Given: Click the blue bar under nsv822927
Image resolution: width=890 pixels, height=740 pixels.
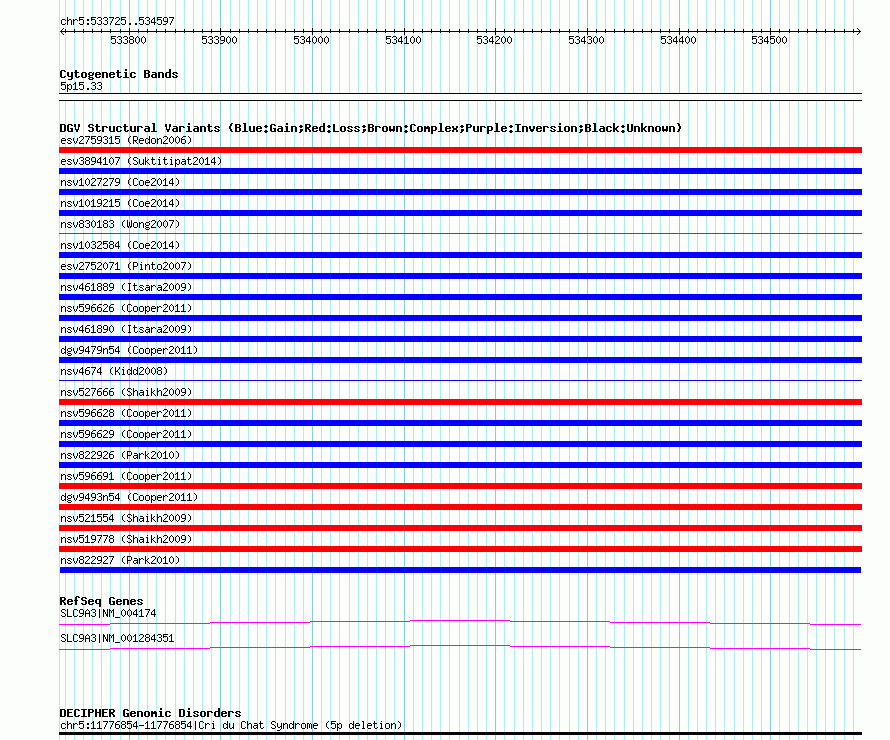Looking at the screenshot, I should tap(460, 570).
